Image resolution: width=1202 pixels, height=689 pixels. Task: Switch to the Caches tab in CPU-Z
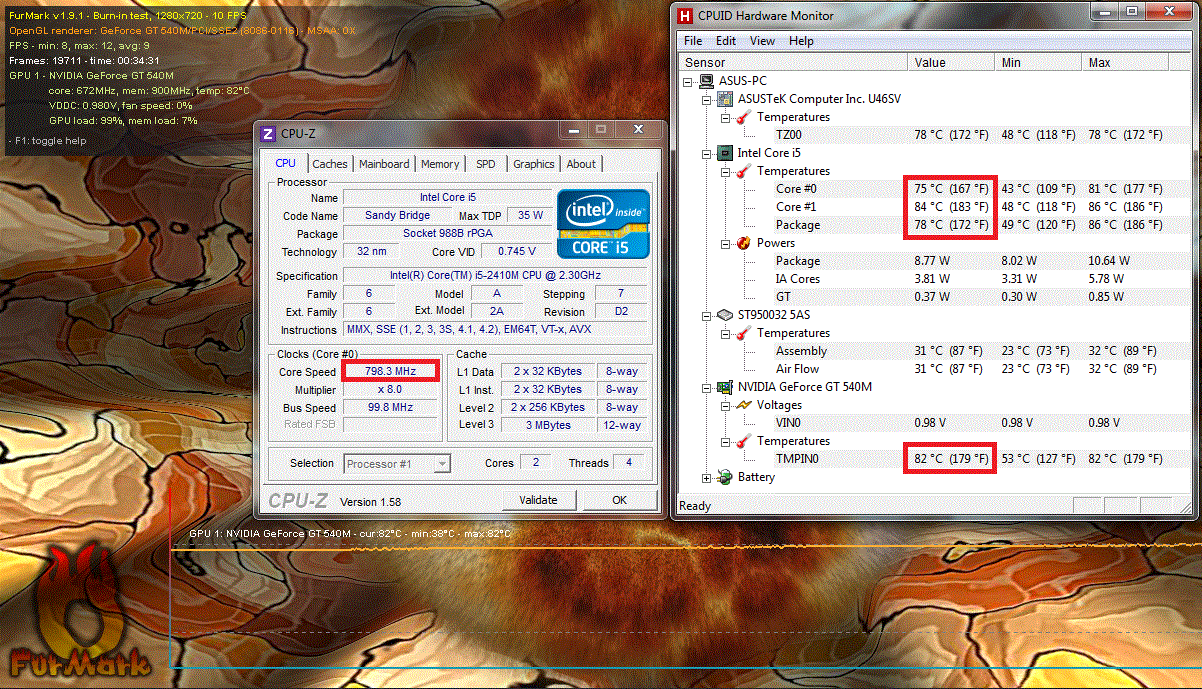[x=330, y=164]
